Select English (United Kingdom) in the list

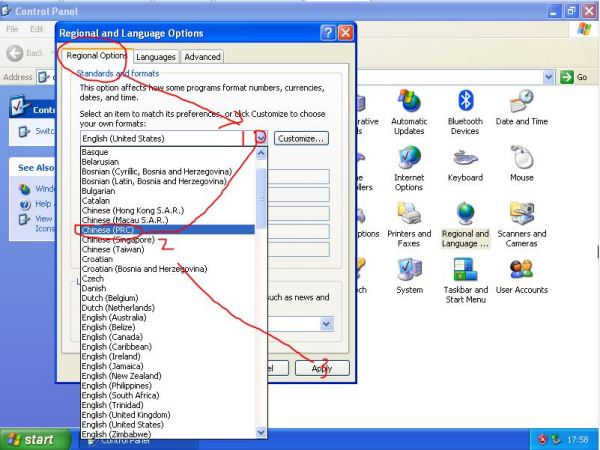click(x=168, y=415)
